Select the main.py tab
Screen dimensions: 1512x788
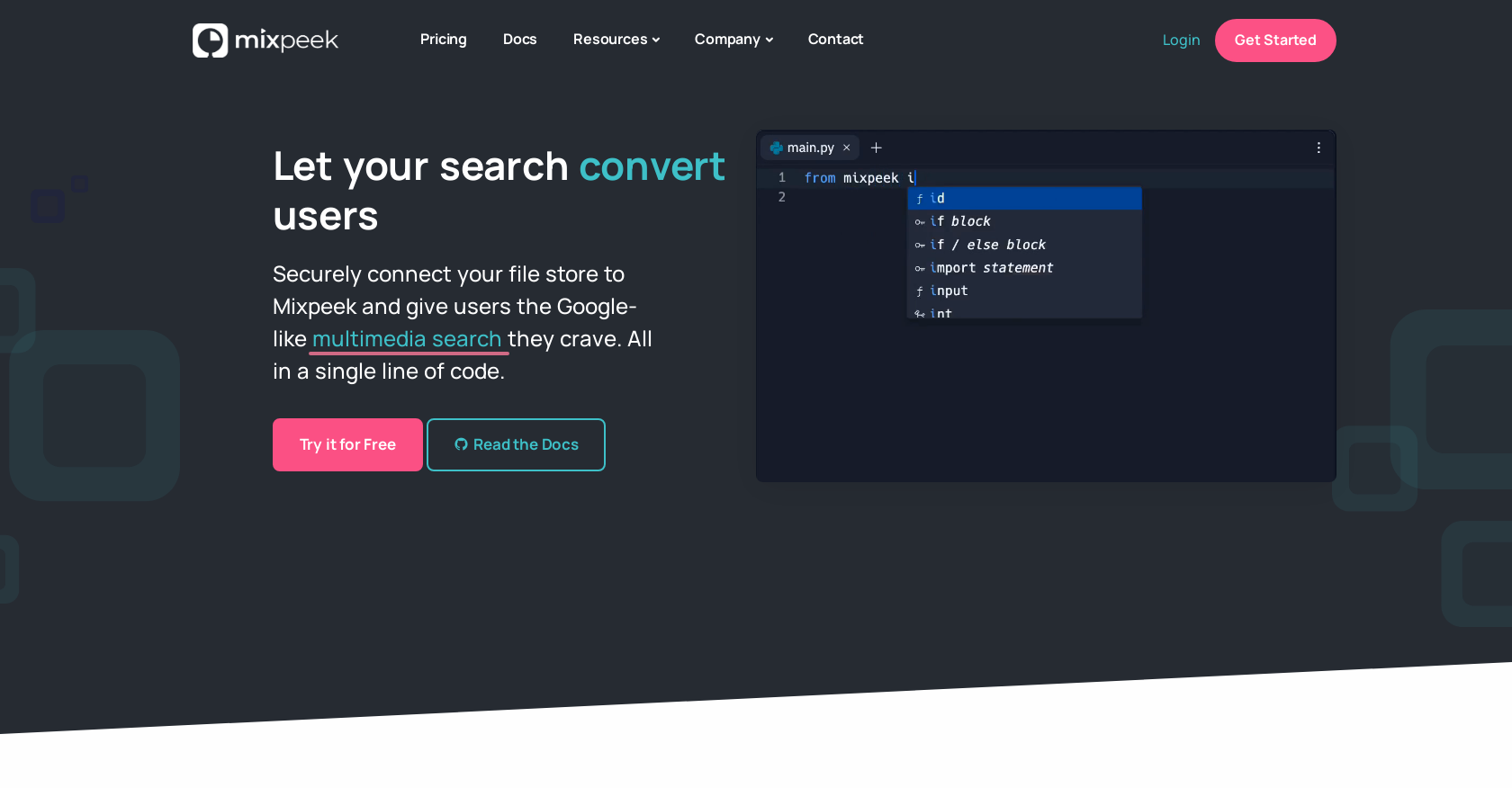[x=805, y=148]
